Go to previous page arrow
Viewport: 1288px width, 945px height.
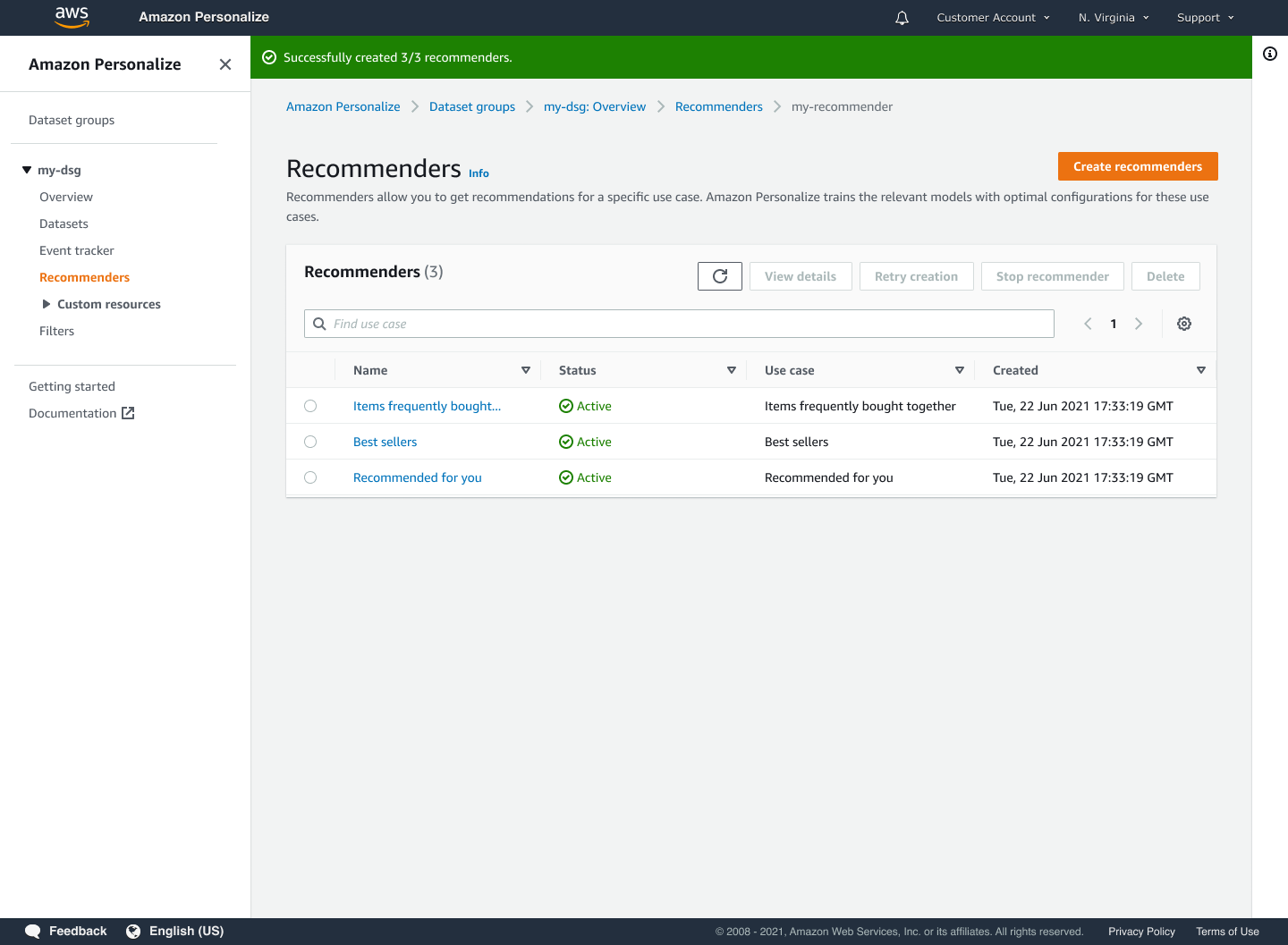point(1088,324)
